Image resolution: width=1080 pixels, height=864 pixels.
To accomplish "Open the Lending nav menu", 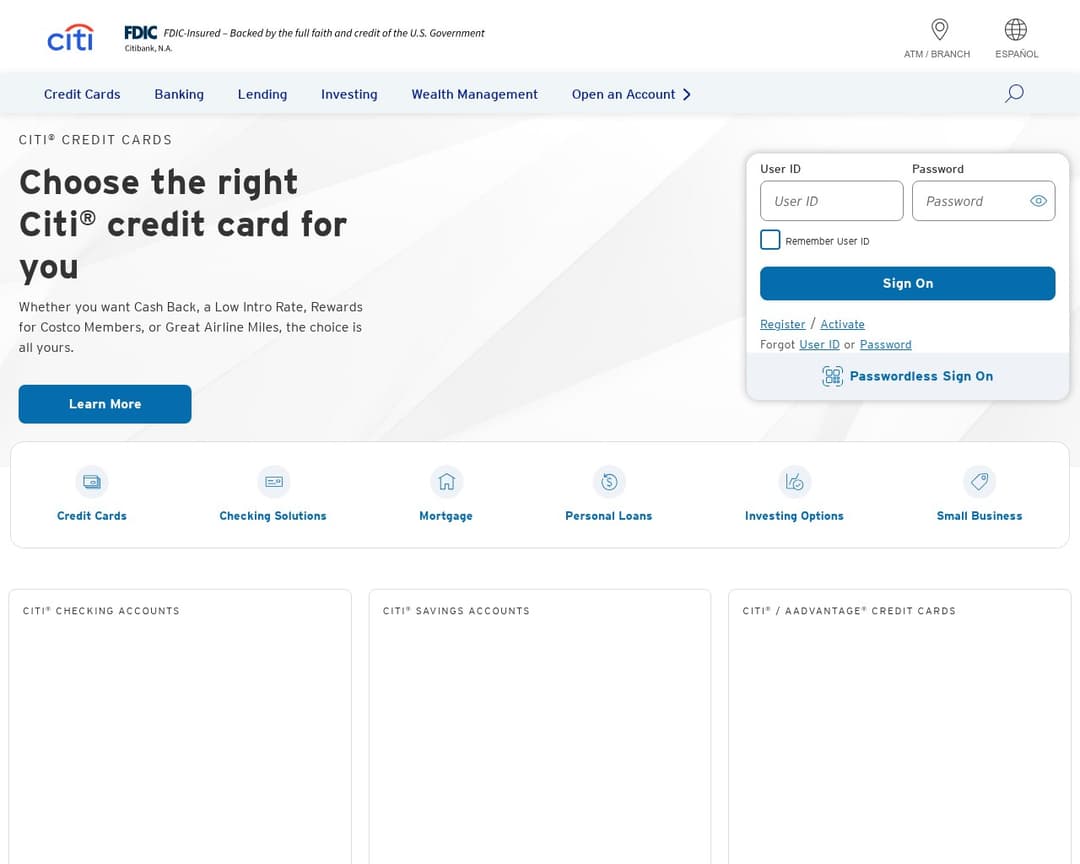I will pos(262,94).
